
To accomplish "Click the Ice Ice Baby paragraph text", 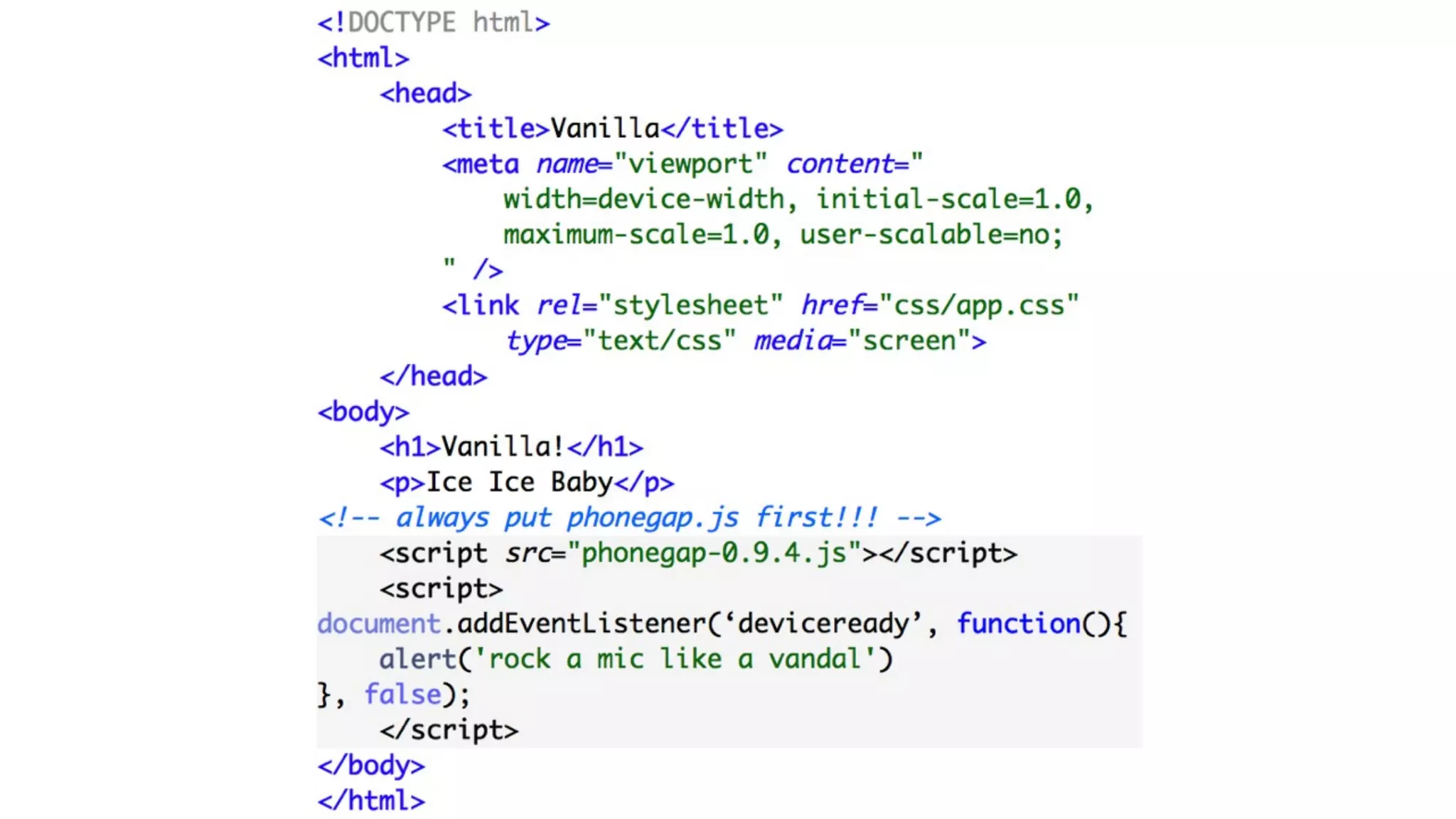I will (519, 483).
